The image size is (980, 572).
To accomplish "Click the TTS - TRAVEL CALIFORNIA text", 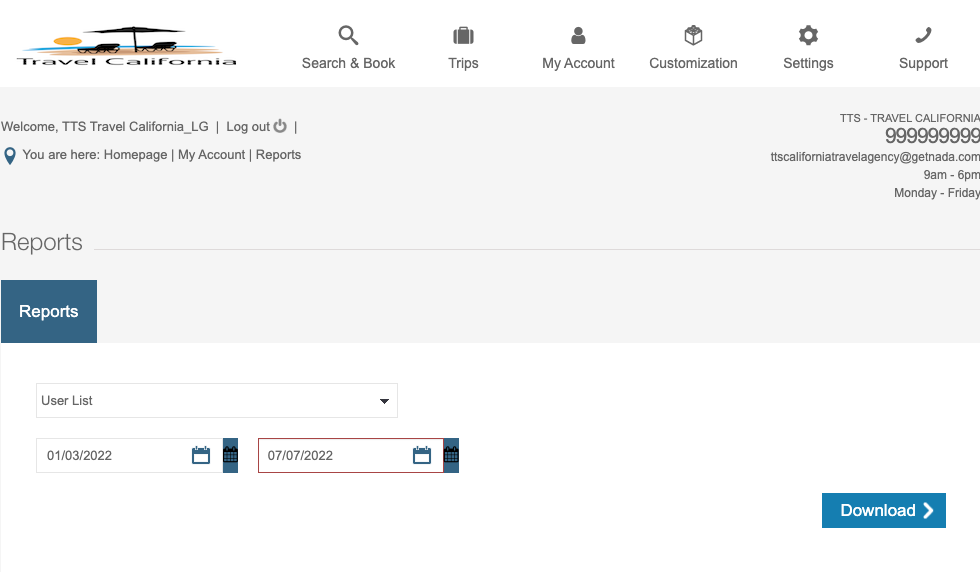I will (909, 118).
